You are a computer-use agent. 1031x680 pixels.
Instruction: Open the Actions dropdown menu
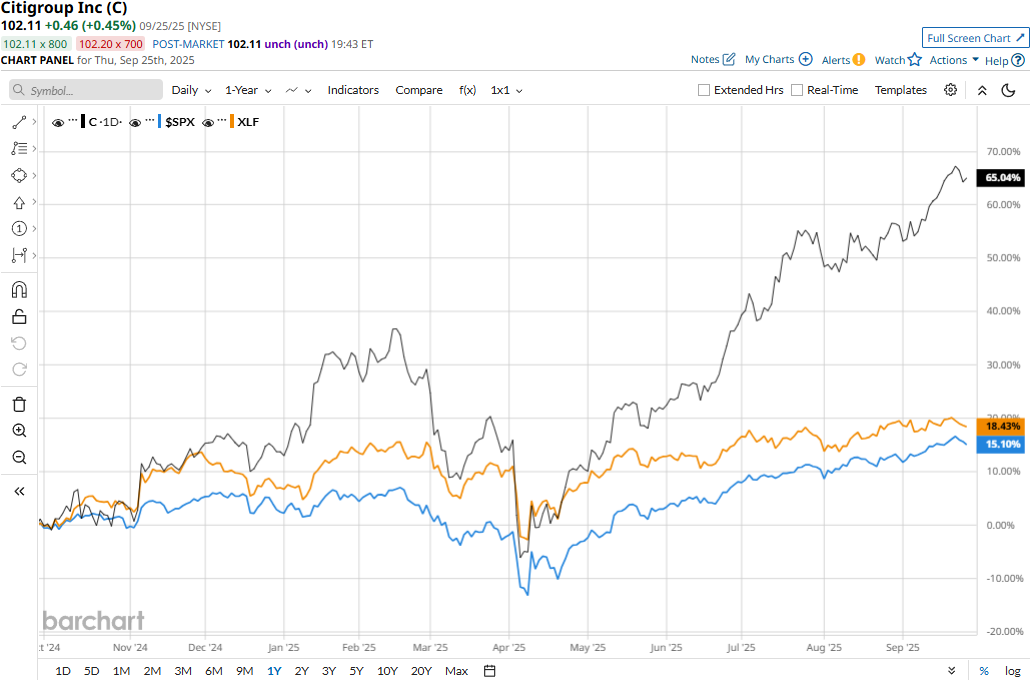tap(954, 60)
